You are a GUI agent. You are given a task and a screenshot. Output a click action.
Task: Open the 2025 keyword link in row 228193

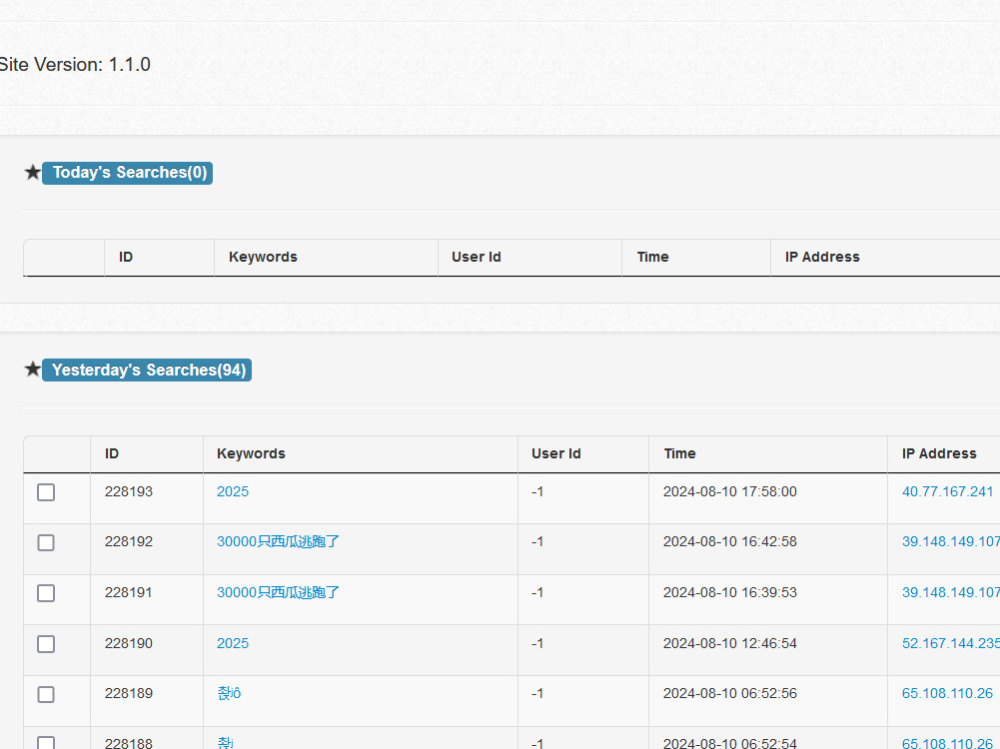coord(232,491)
